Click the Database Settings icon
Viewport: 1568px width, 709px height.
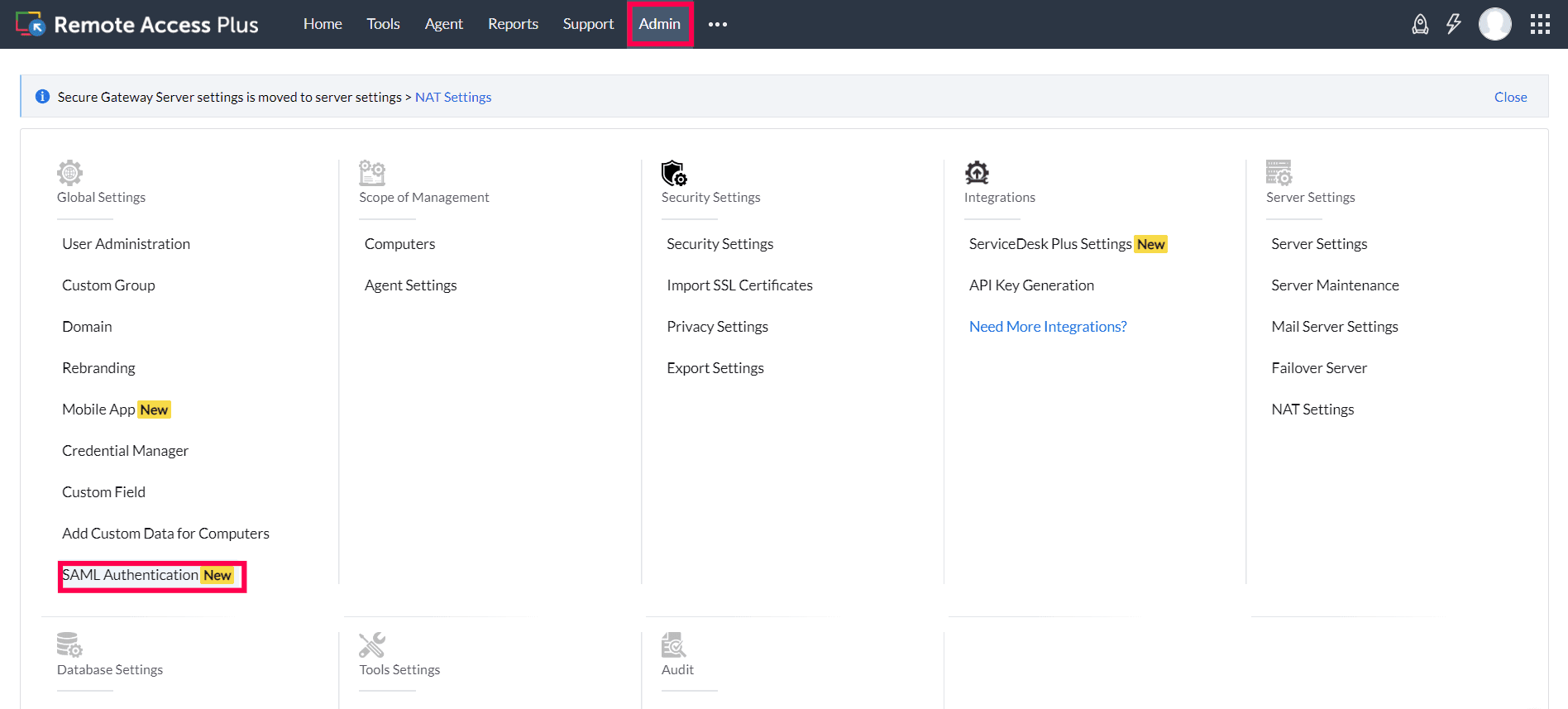point(69,644)
